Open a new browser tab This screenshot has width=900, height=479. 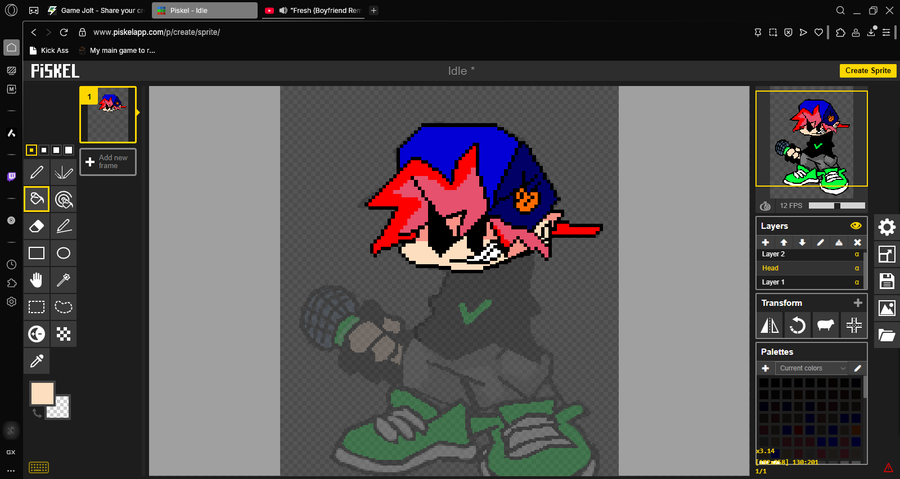coord(373,10)
